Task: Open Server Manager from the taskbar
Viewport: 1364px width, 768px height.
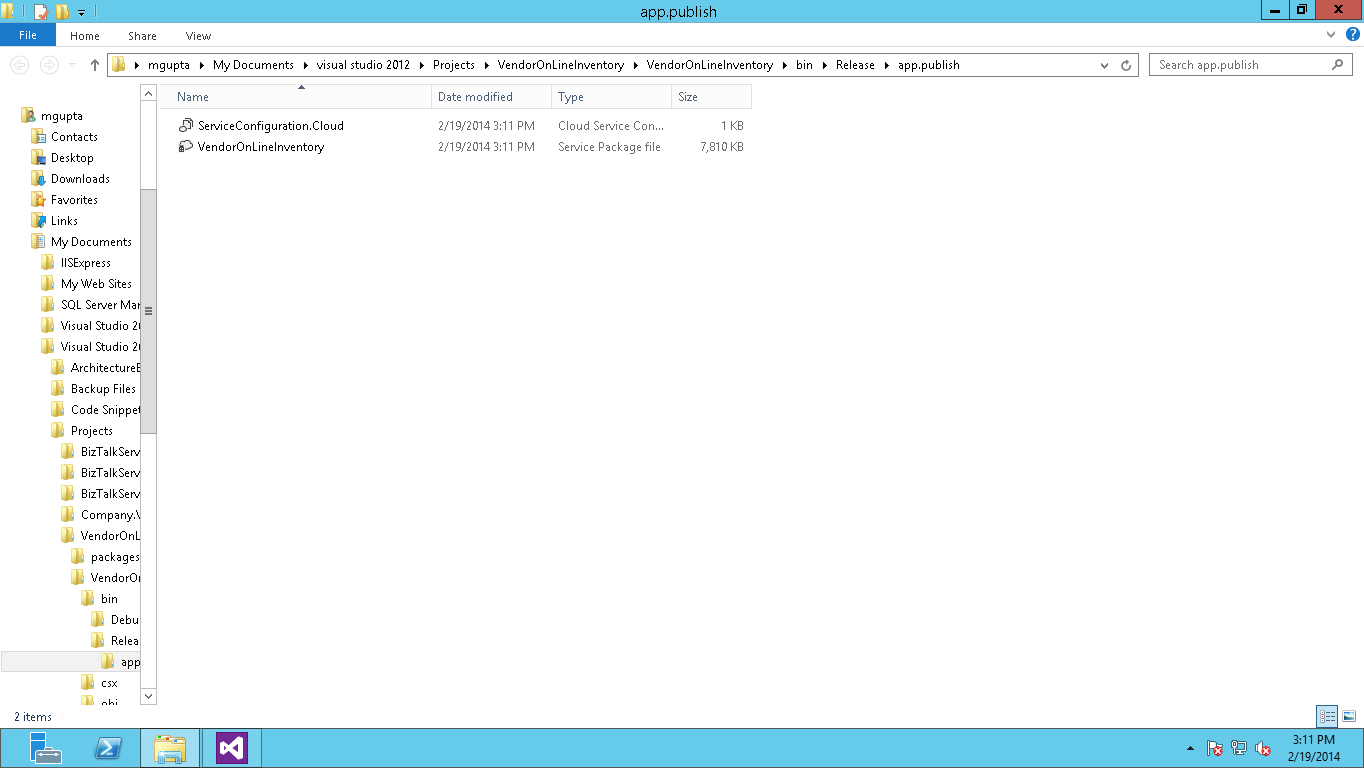Action: pyautogui.click(x=45, y=748)
